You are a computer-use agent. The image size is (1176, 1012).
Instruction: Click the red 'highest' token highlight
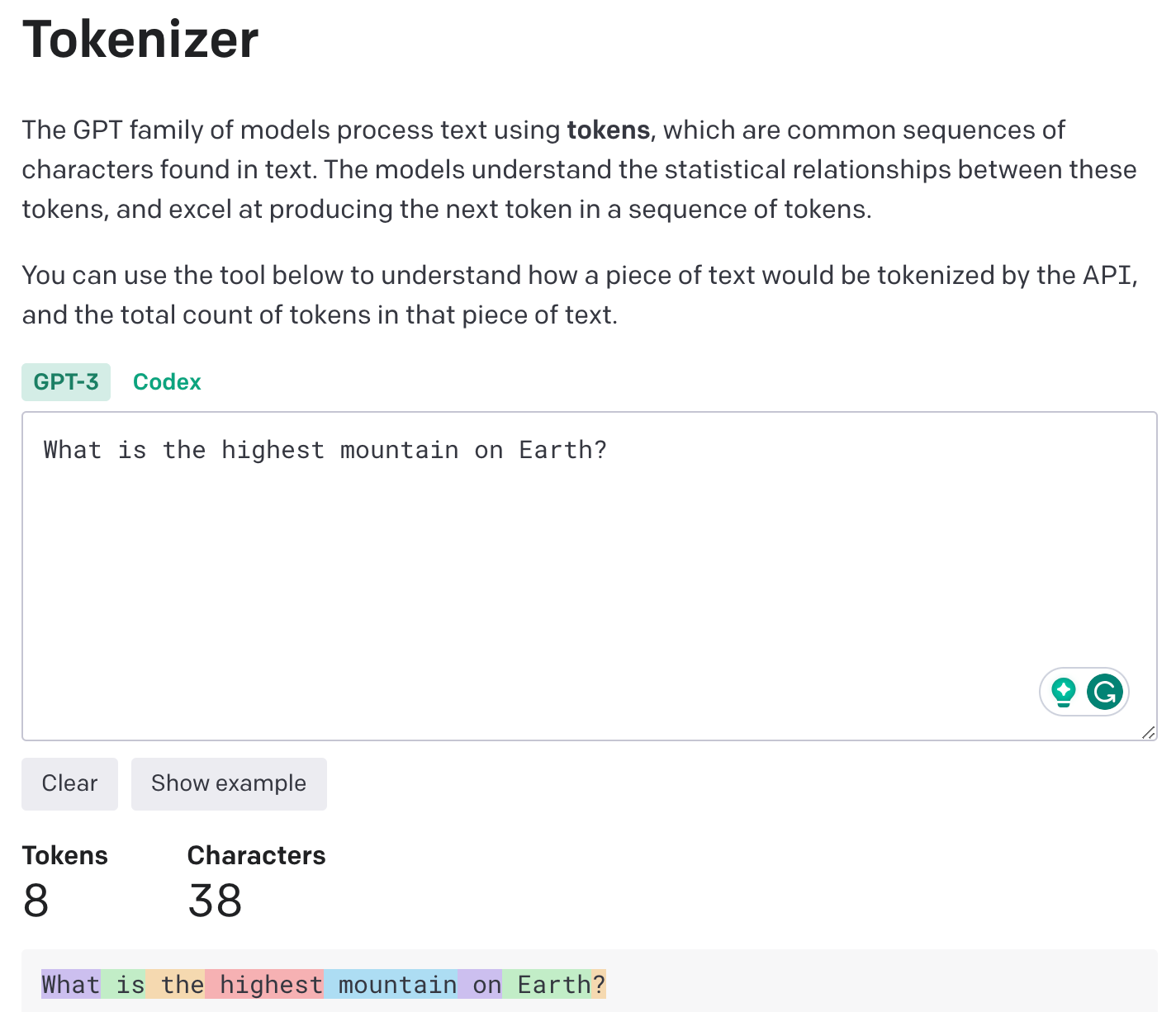click(x=264, y=984)
